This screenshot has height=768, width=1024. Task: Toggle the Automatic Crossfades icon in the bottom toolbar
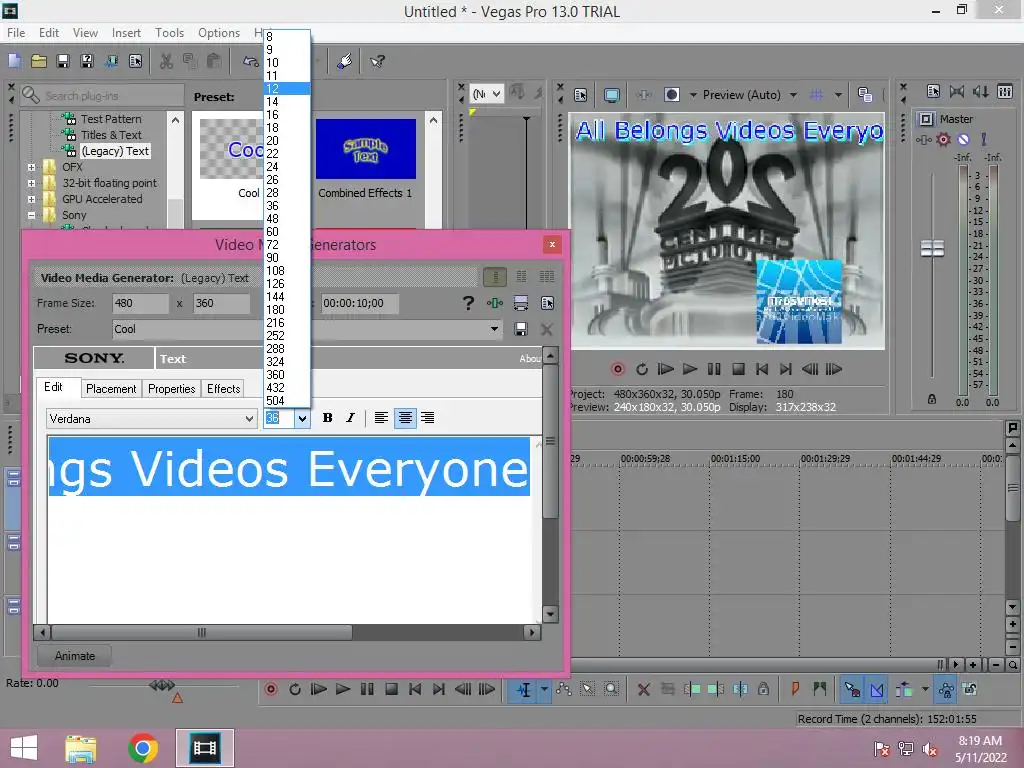877,689
